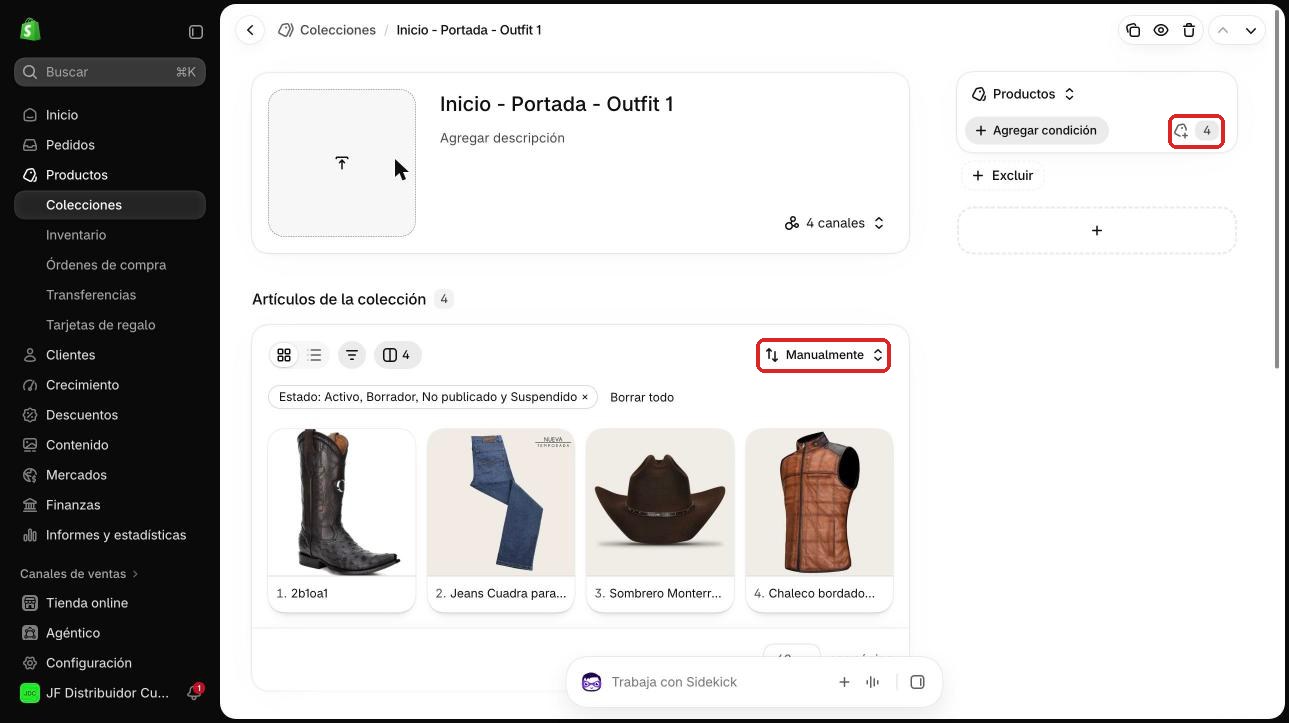Go to next collection using down arrow
1289x723 pixels.
[1251, 30]
